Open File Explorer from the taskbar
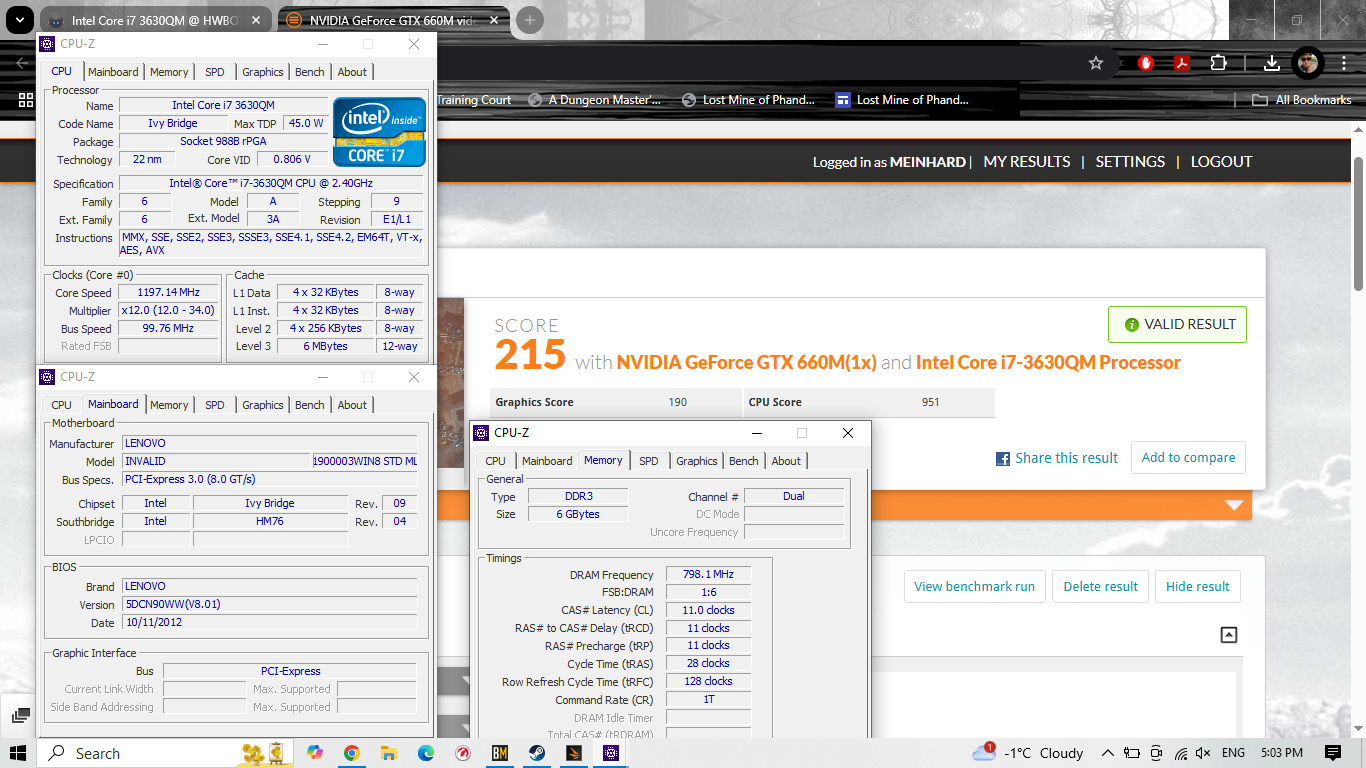This screenshot has width=1366, height=768. [x=388, y=753]
